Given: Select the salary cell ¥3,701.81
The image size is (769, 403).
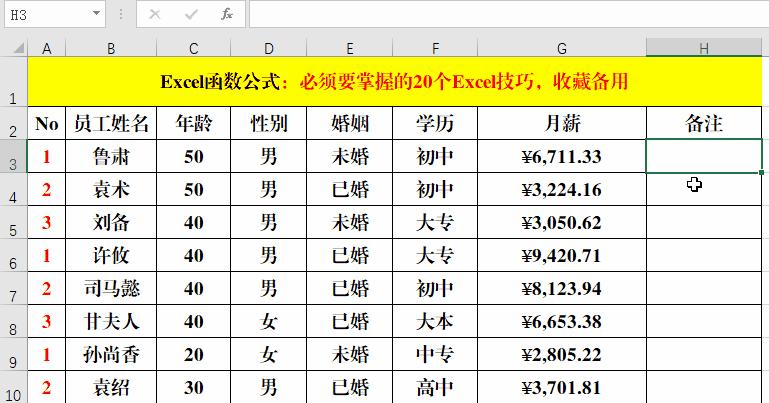Looking at the screenshot, I should click(x=562, y=387).
